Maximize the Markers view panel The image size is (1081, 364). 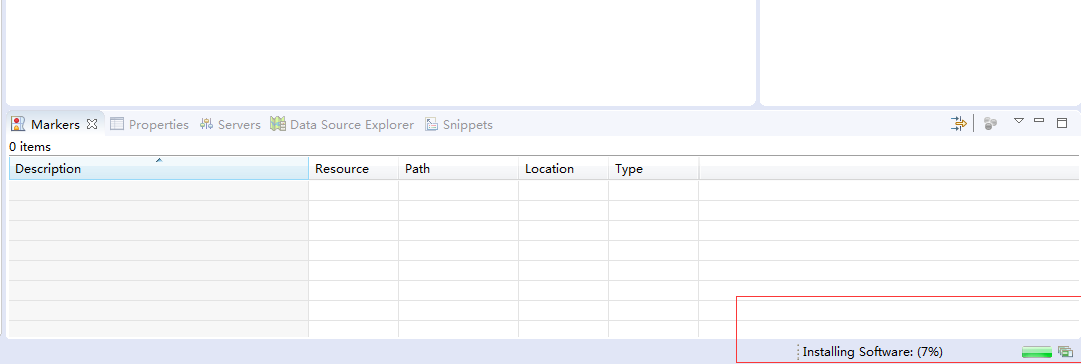click(x=1062, y=123)
